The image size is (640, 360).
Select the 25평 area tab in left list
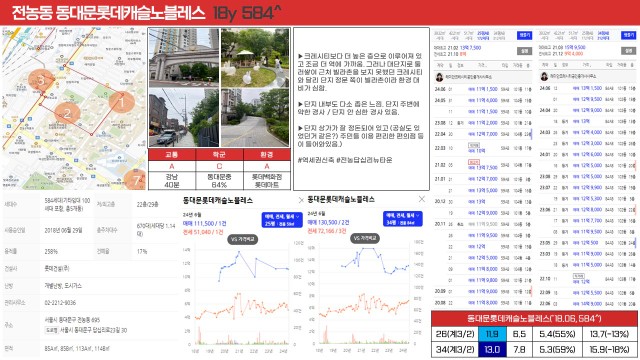483,36
